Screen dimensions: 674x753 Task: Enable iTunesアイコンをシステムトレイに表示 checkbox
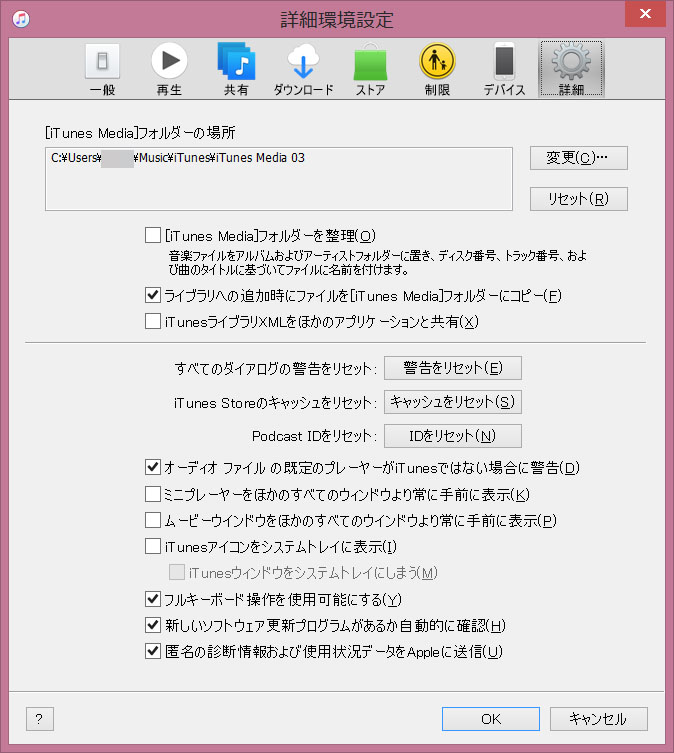point(153,546)
